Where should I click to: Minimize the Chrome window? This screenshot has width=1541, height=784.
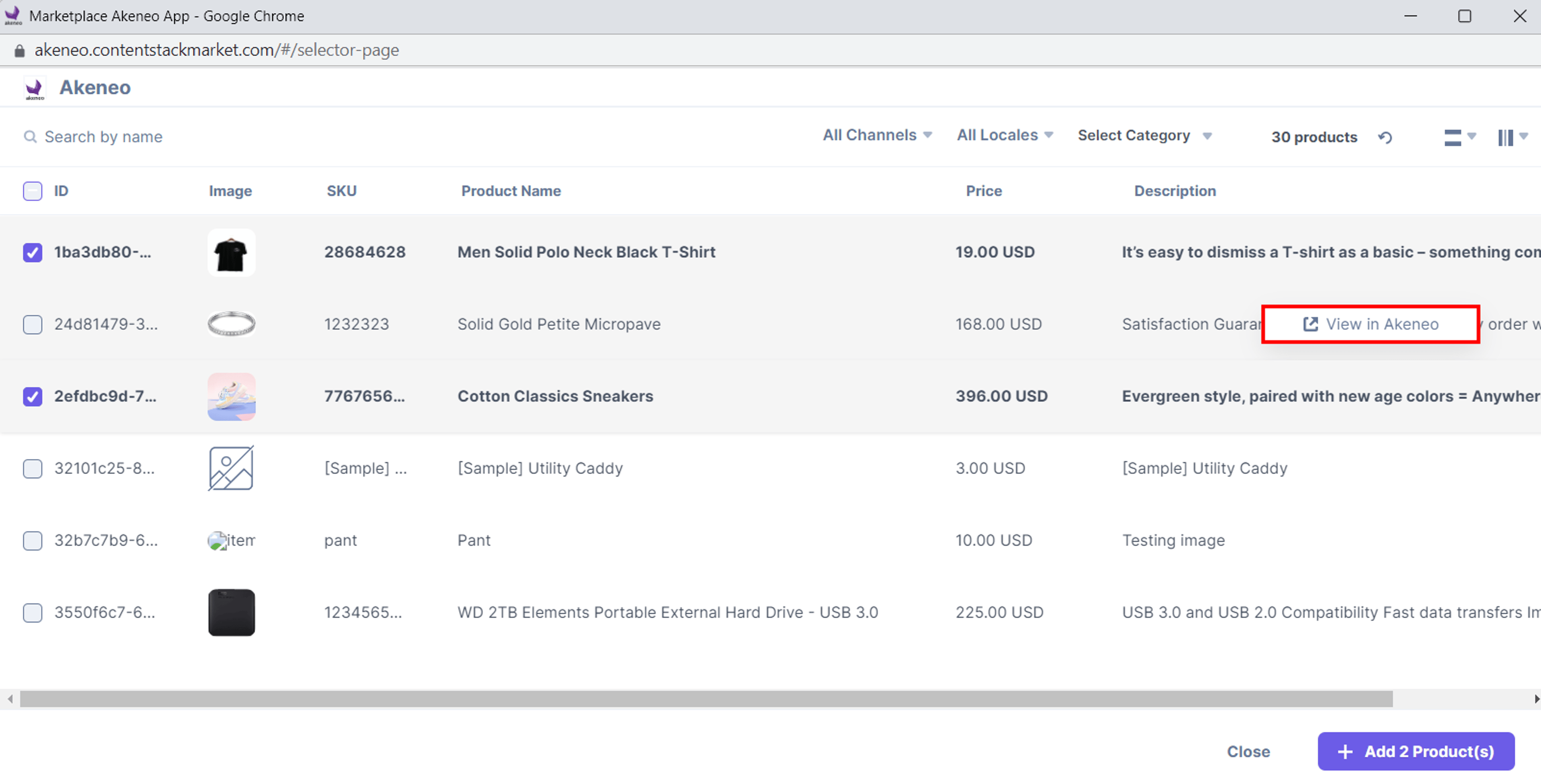click(x=1411, y=16)
